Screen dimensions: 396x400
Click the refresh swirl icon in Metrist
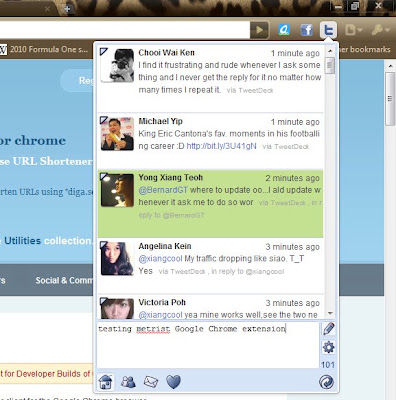point(326,382)
